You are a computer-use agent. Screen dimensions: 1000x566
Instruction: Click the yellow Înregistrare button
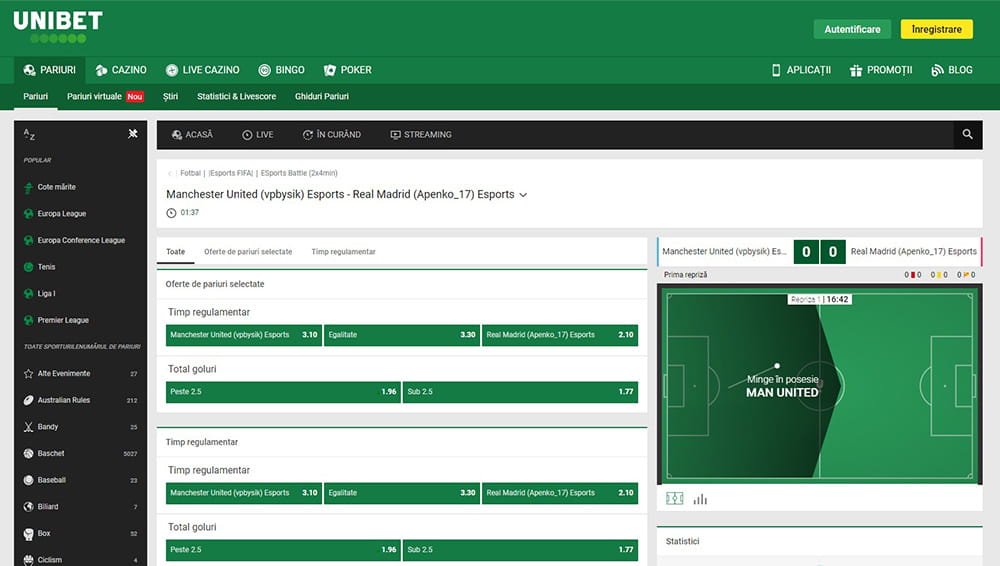(936, 29)
